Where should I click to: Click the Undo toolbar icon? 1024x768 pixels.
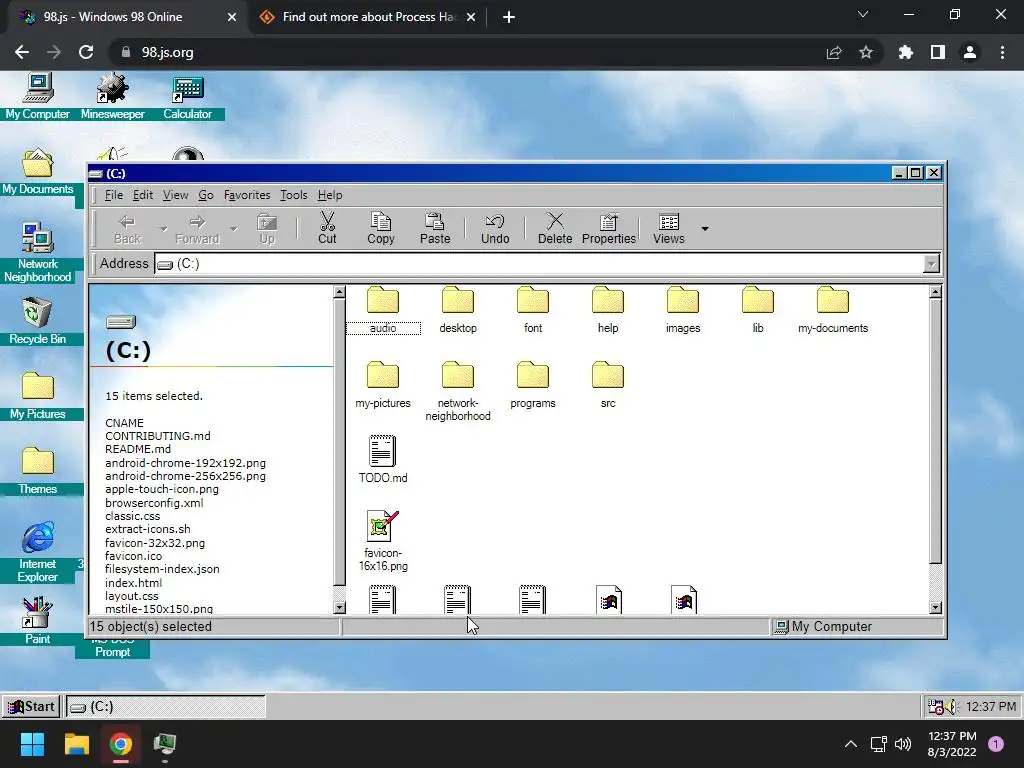[x=495, y=228]
